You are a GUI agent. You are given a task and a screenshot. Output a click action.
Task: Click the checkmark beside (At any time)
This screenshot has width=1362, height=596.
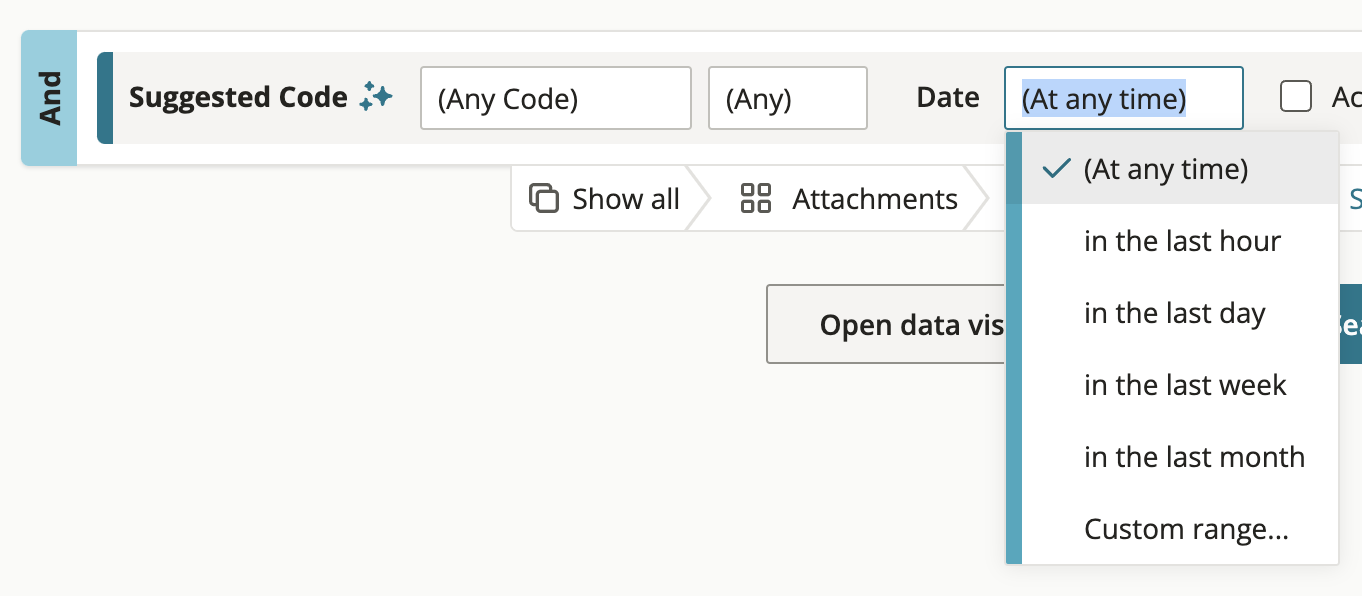coord(1057,169)
